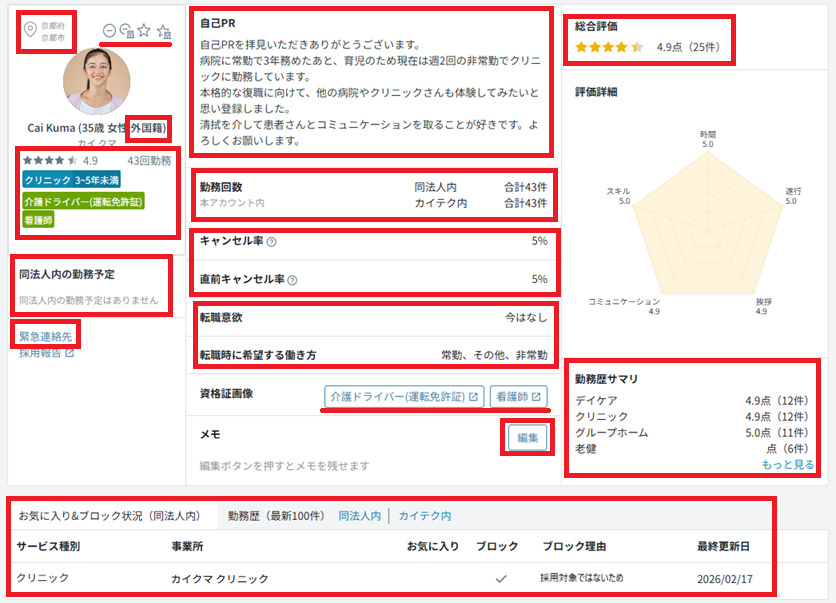Click the デイケア row in 勤務歴サマリ
Screen dimensions: 836x603
(692, 400)
